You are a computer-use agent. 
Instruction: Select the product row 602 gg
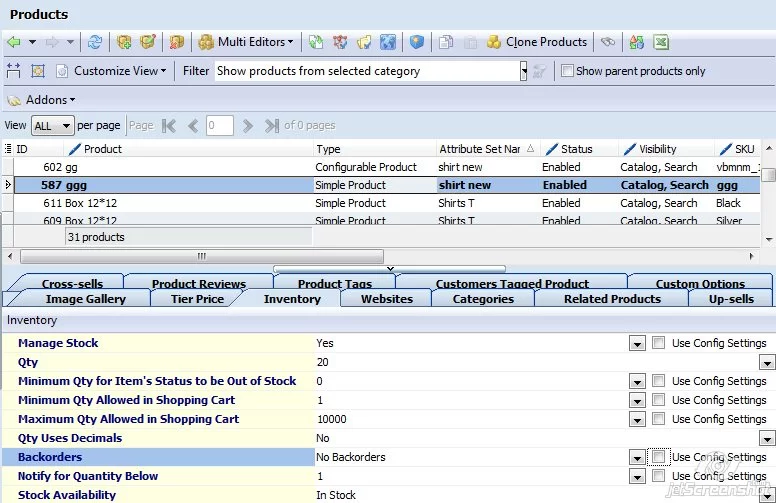pos(386,167)
